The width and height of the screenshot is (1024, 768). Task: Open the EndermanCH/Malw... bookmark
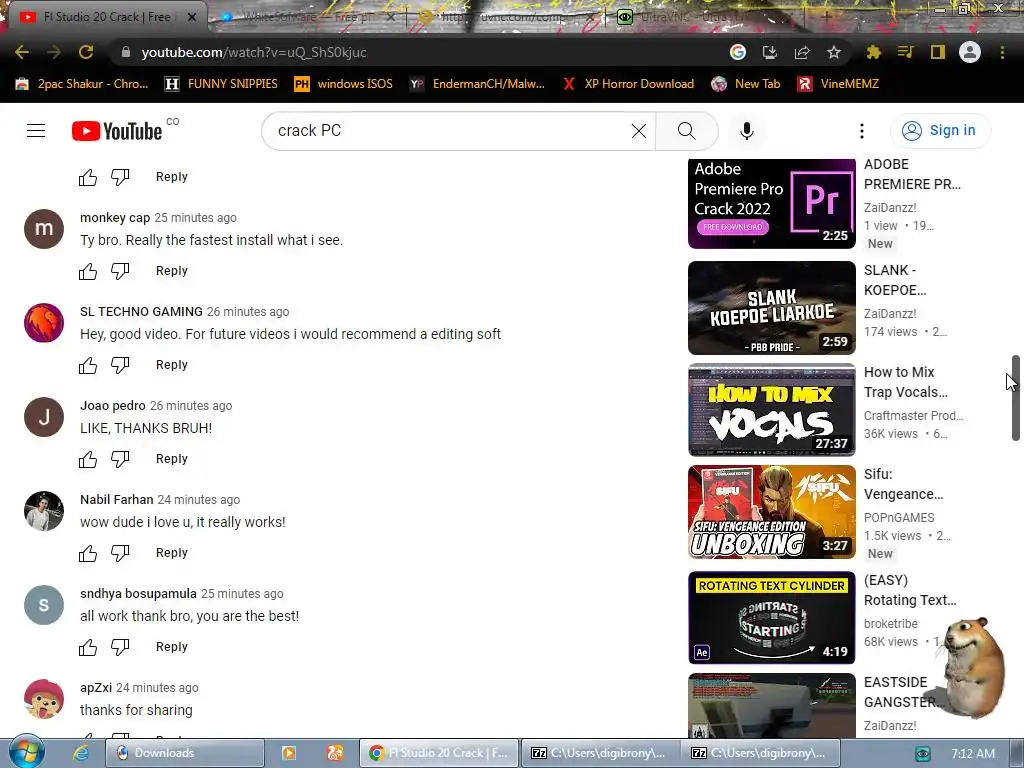[x=477, y=84]
